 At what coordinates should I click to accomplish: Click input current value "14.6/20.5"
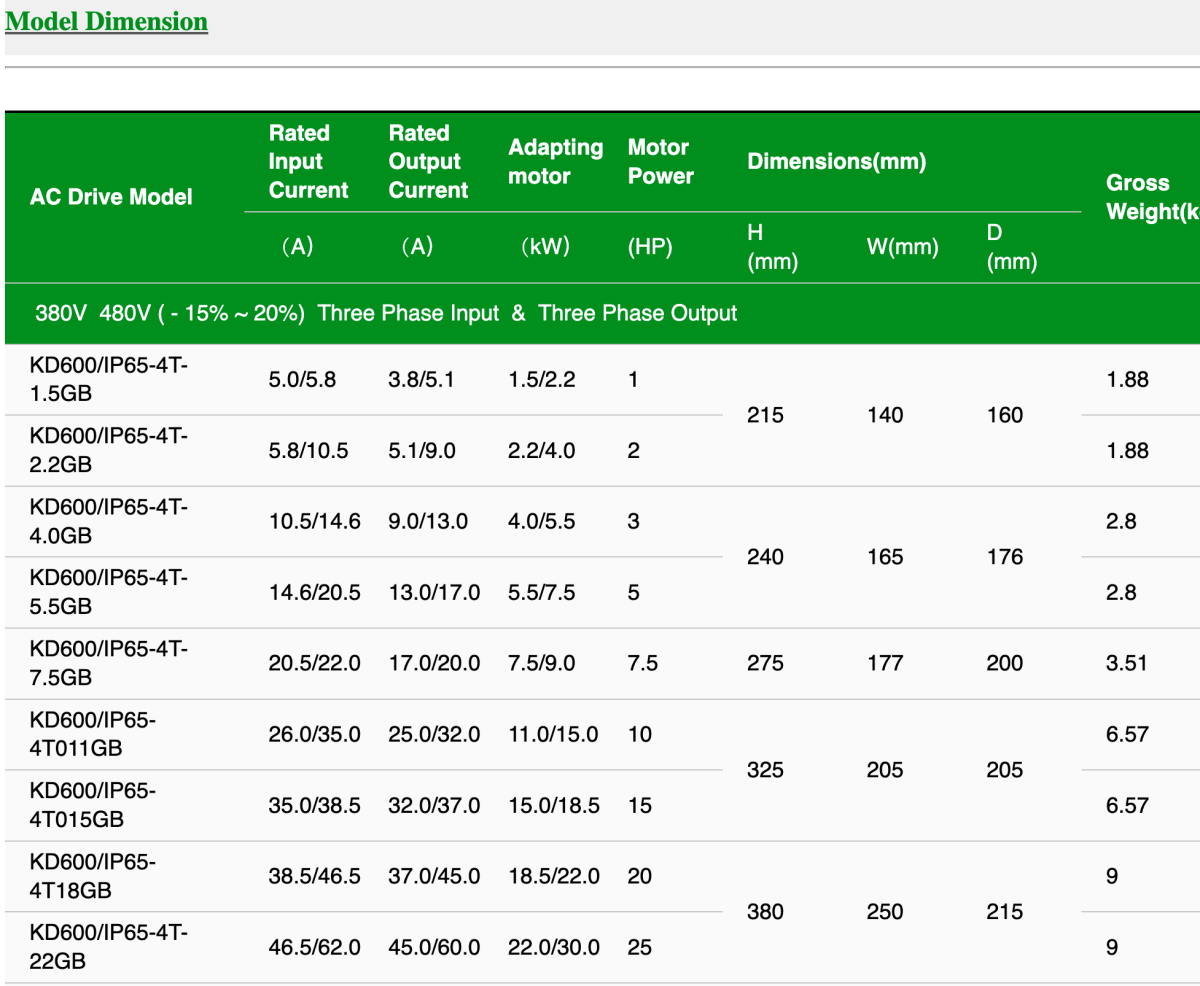coord(315,593)
